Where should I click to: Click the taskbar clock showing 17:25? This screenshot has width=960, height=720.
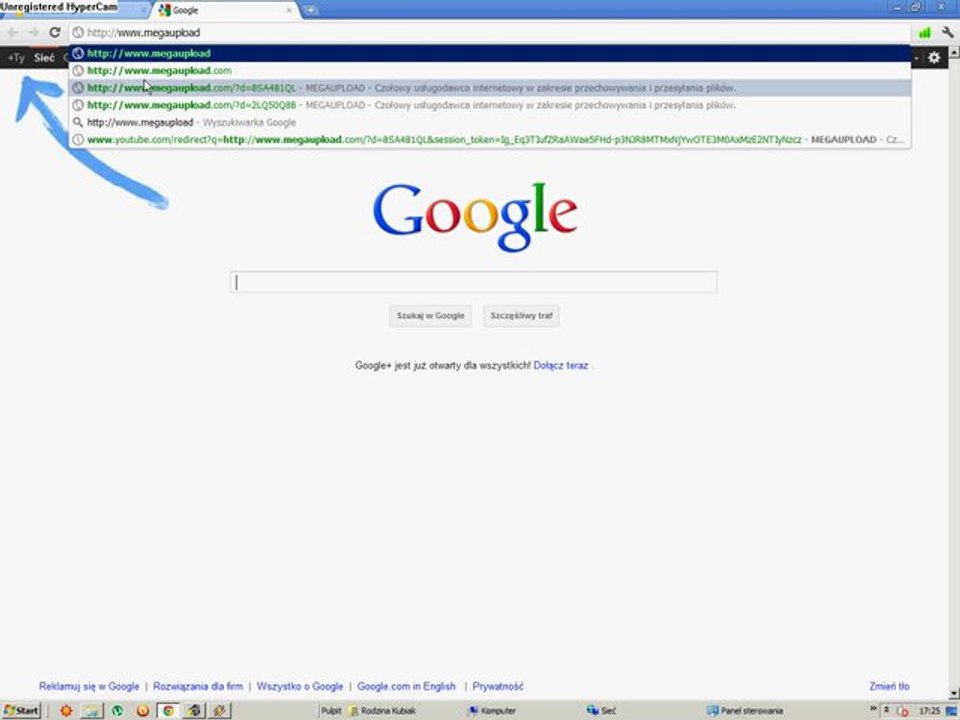(929, 711)
